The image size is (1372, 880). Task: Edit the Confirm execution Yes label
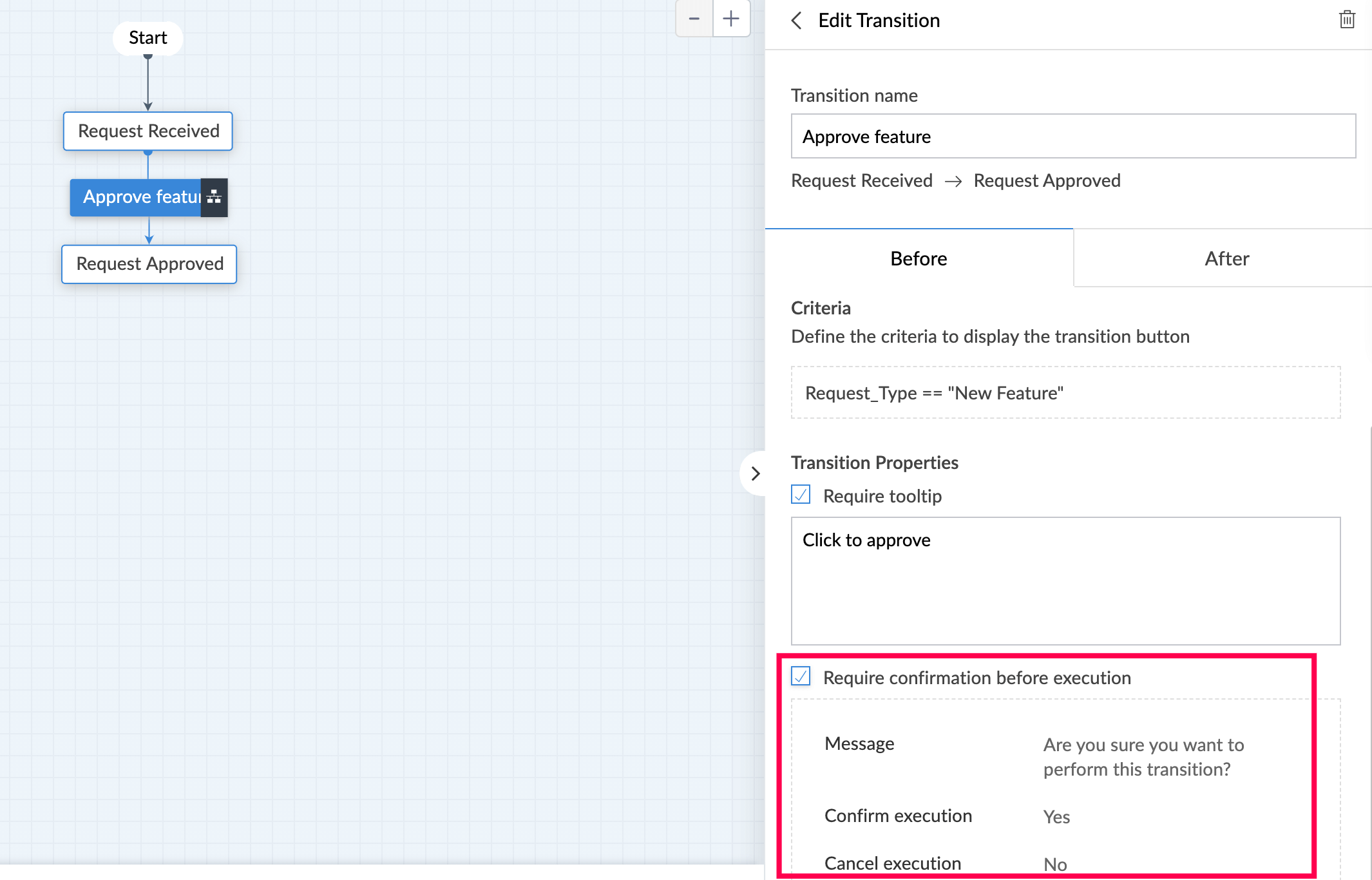pyautogui.click(x=1056, y=817)
